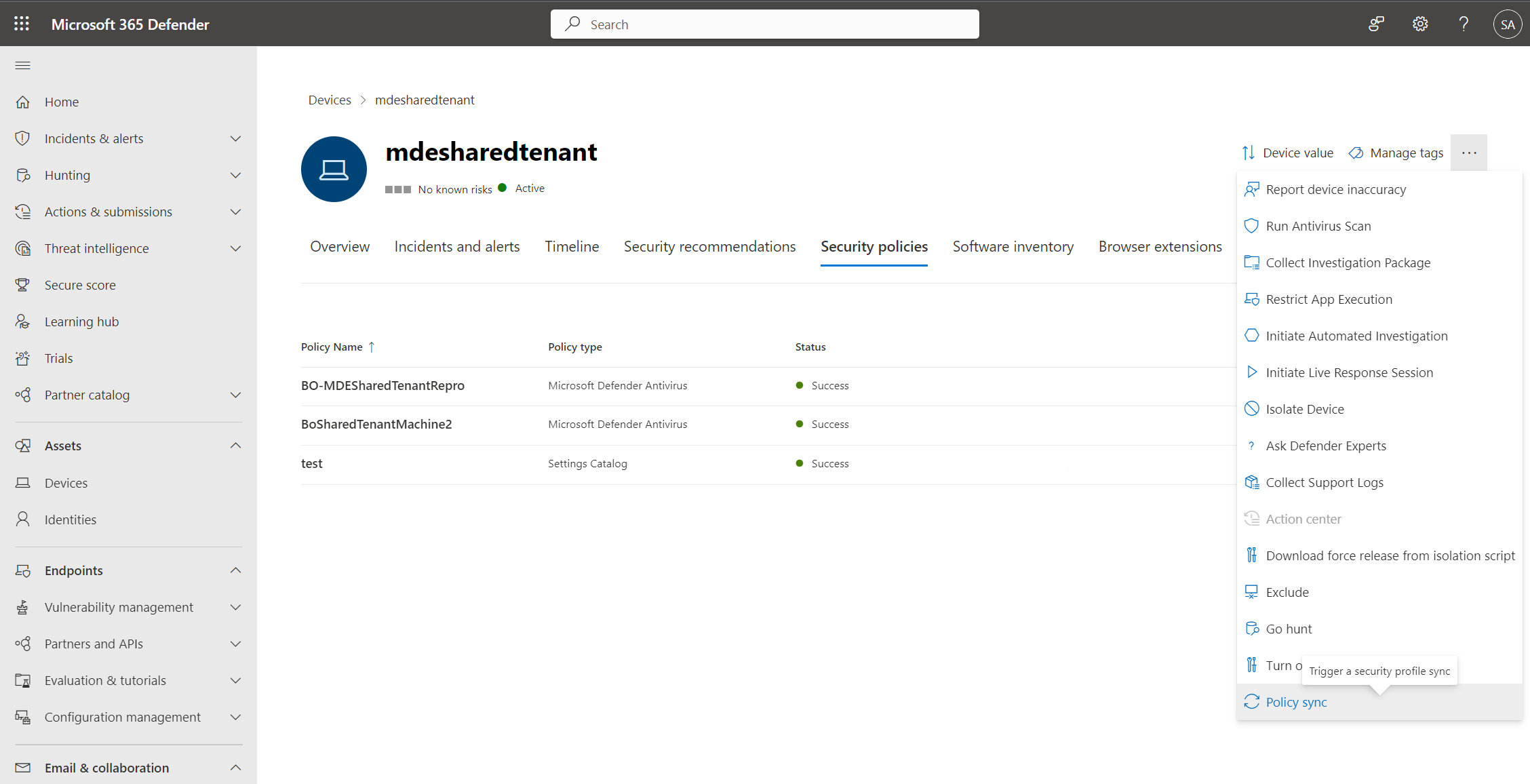Switch to the Software inventory tab
The image size is (1530, 784).
[x=1012, y=246]
